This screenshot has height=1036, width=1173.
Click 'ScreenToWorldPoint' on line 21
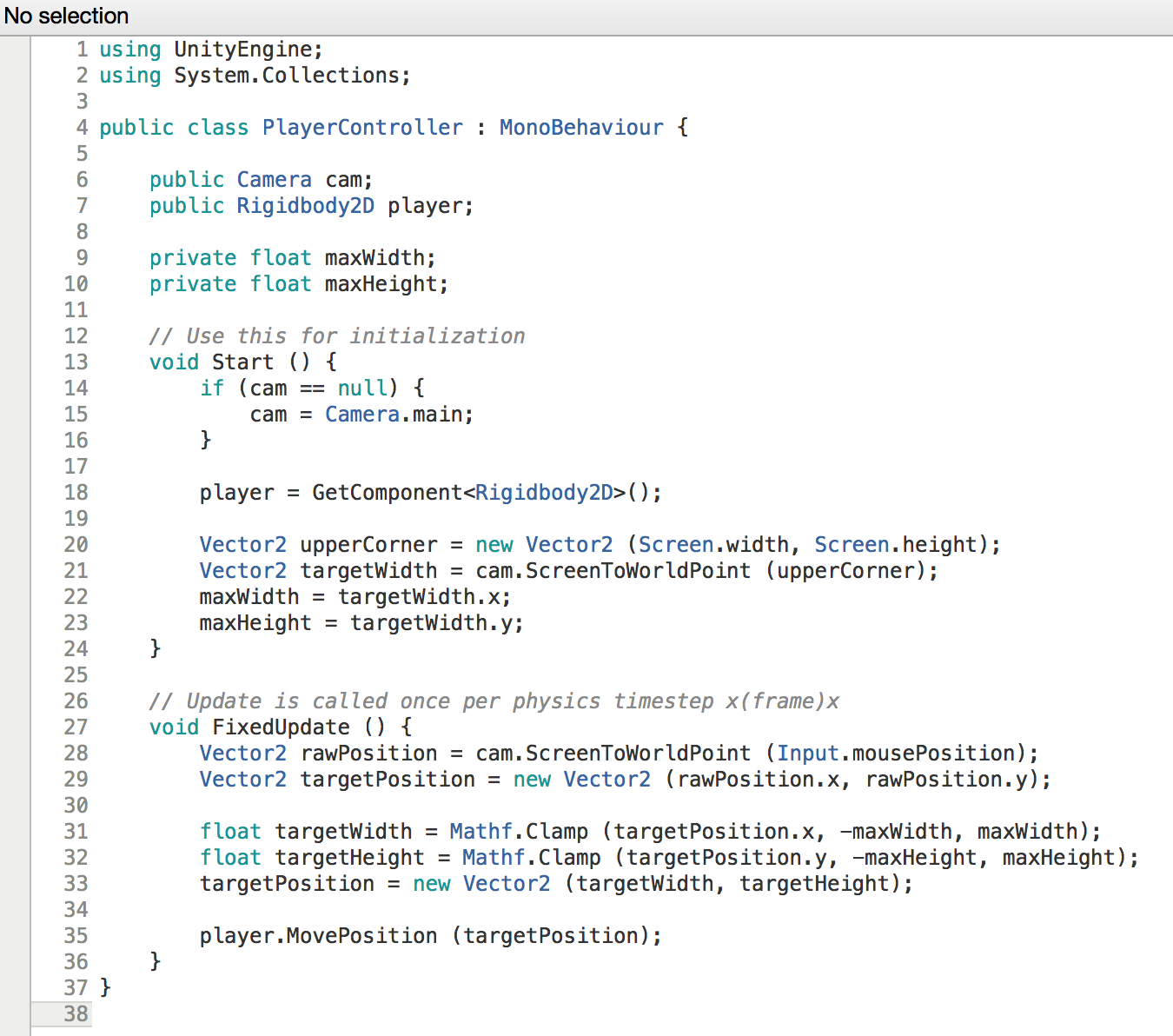(x=638, y=571)
